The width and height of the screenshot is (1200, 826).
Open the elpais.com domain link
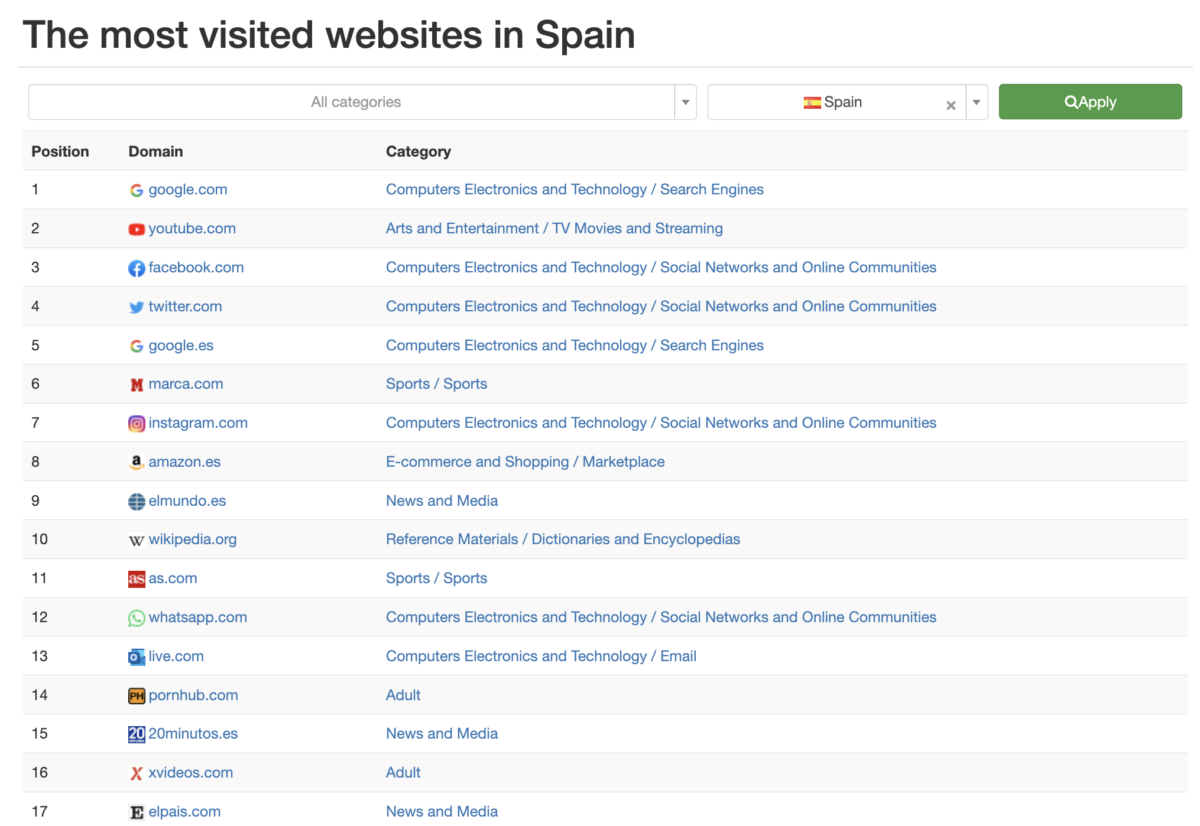pyautogui.click(x=185, y=812)
